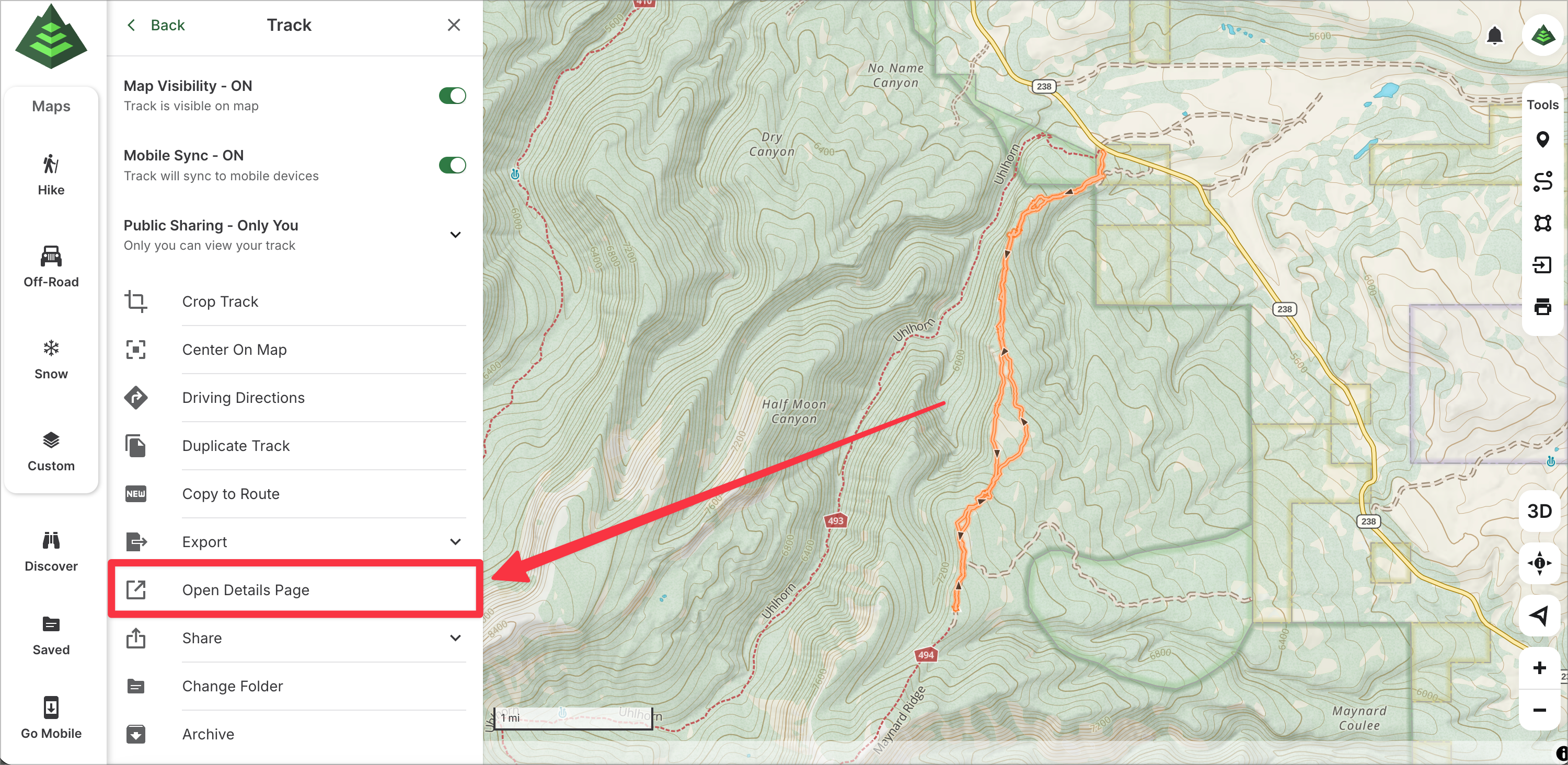Choose Crop Track option
1568x765 pixels.
tap(220, 302)
